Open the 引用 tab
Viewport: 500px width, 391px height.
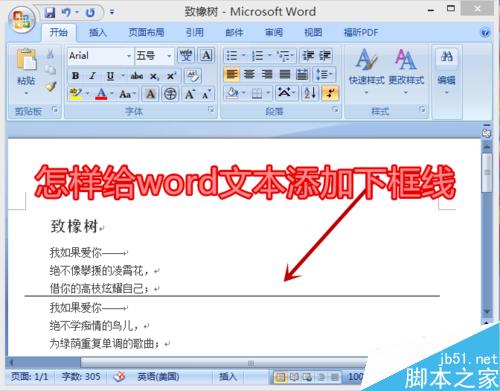tap(195, 33)
